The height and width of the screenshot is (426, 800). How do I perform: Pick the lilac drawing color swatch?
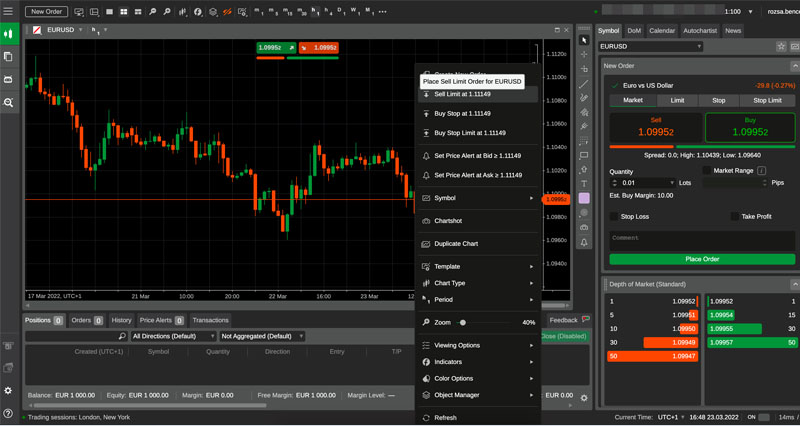584,198
